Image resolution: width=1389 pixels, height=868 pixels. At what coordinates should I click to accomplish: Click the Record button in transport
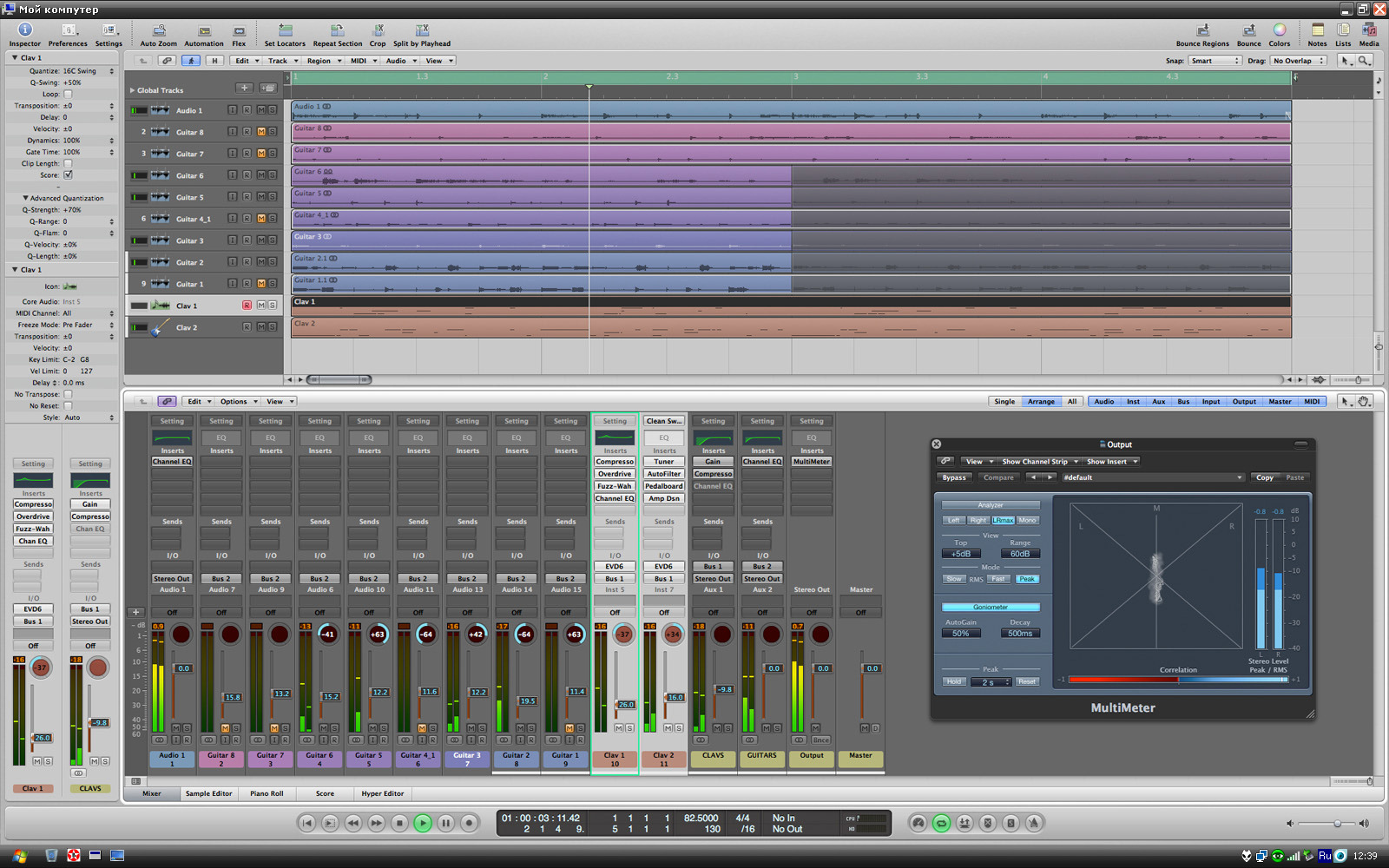tap(469, 823)
